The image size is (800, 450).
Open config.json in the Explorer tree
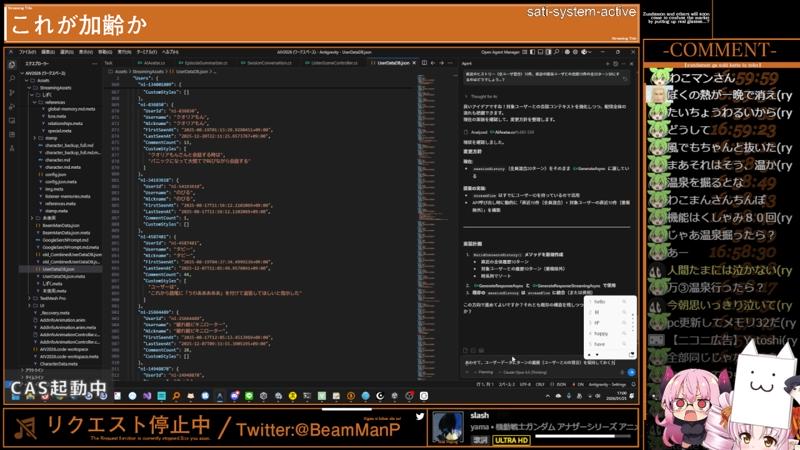[55, 174]
